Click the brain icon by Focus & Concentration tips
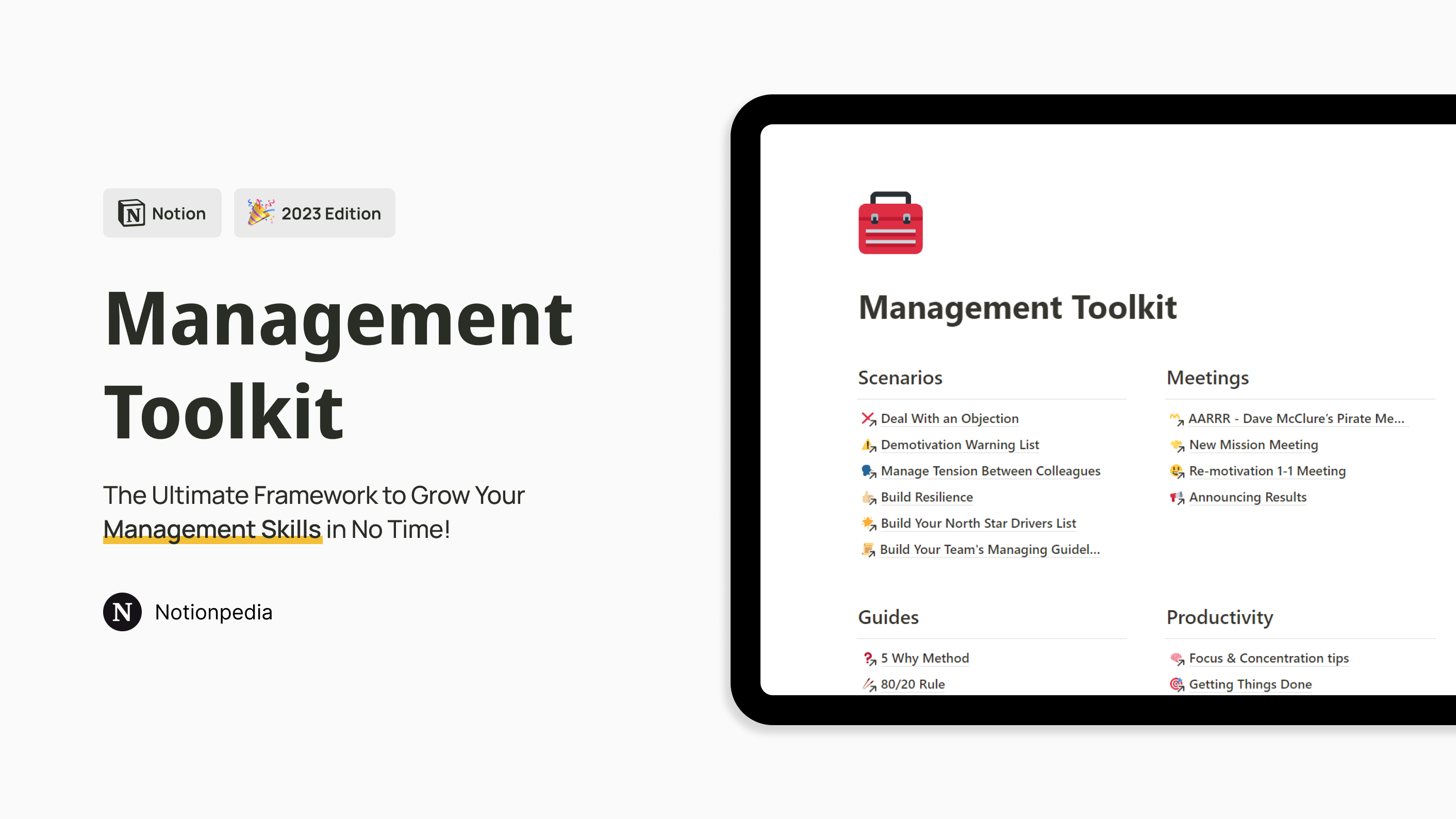This screenshot has height=819, width=1456. (x=1176, y=659)
